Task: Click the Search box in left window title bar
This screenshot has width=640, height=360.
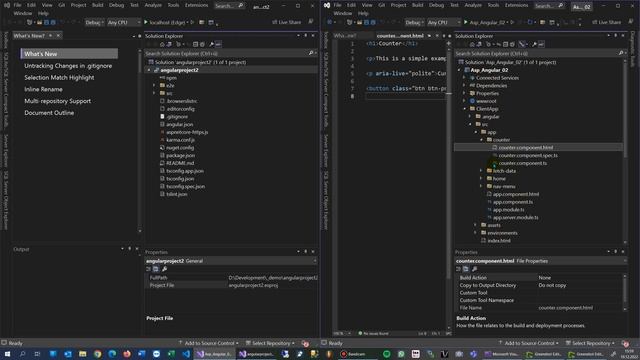Action: [x=229, y=6]
